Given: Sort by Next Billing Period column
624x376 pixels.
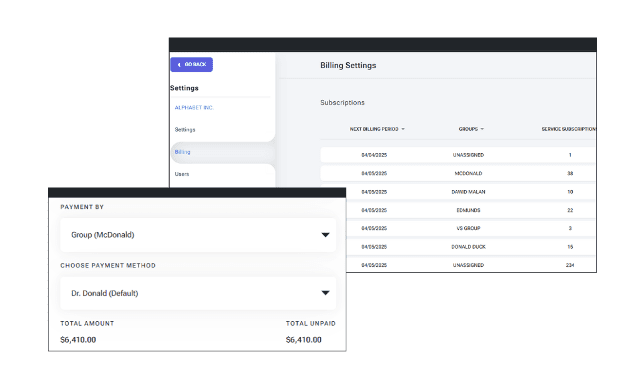Looking at the screenshot, I should [377, 129].
